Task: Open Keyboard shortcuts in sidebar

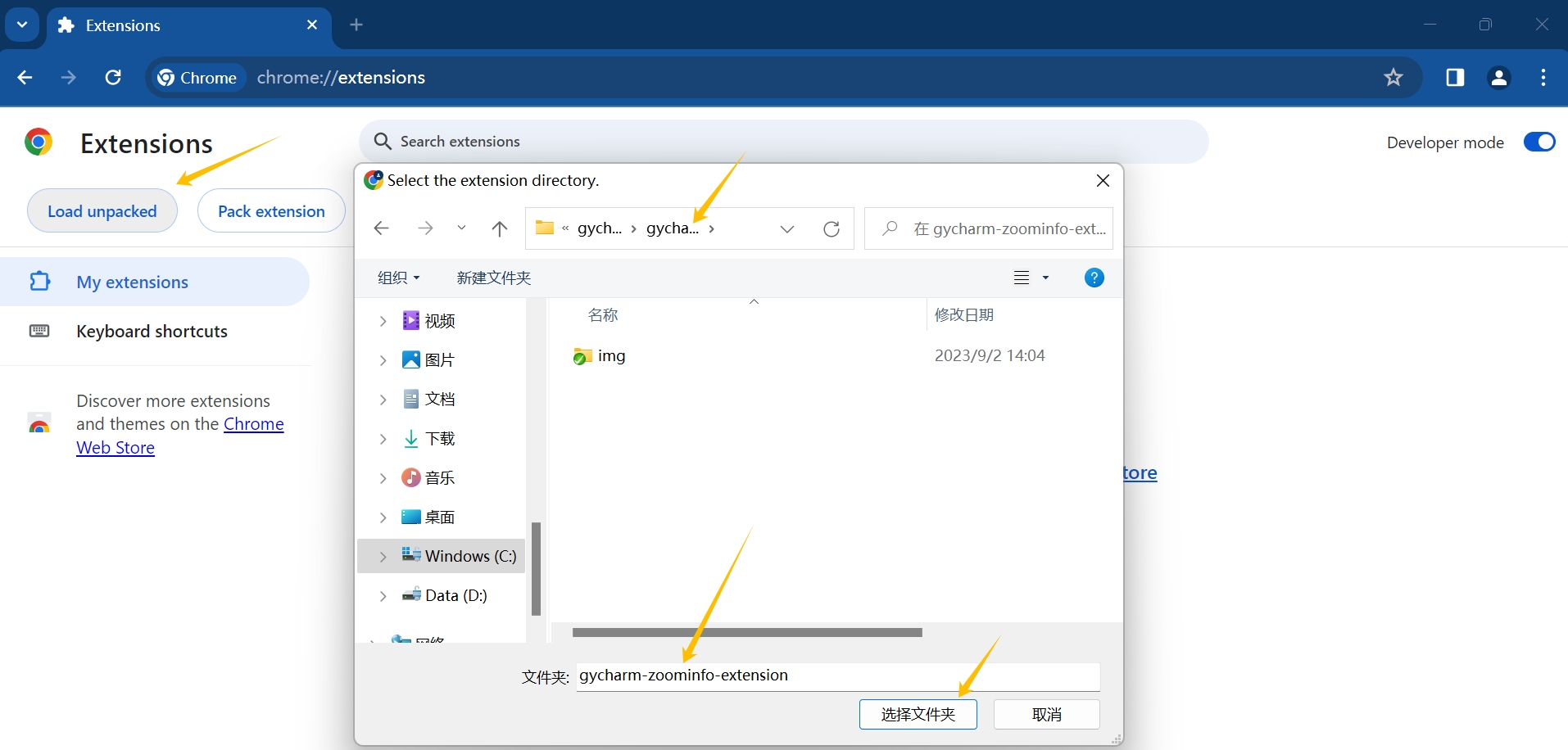Action: pos(154,331)
